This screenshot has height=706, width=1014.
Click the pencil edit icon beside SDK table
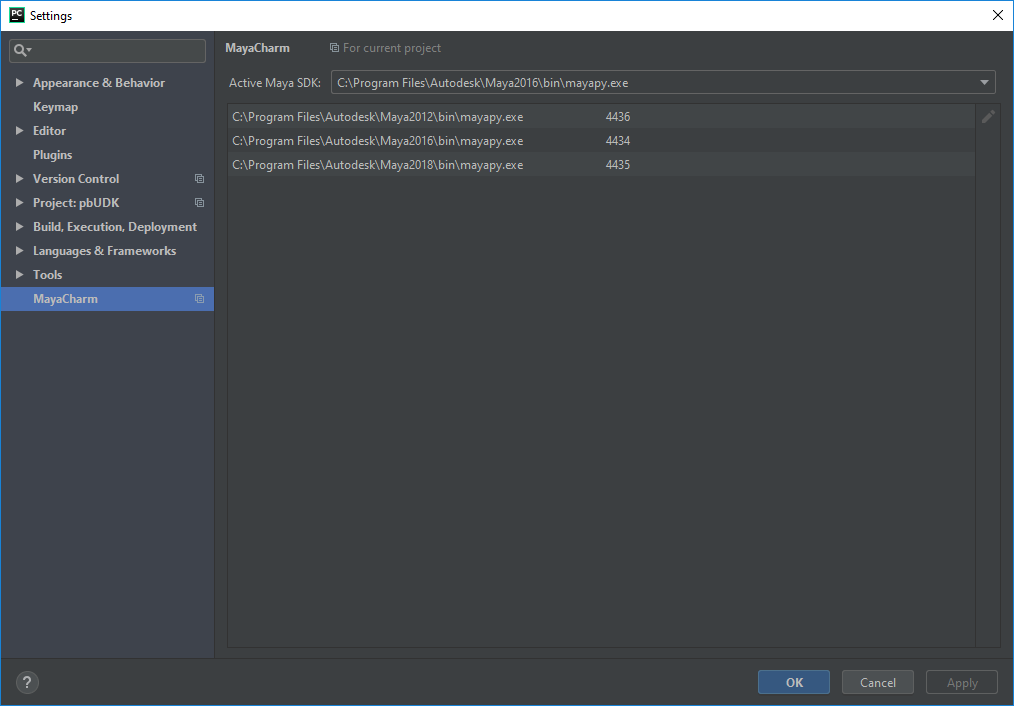[x=987, y=117]
